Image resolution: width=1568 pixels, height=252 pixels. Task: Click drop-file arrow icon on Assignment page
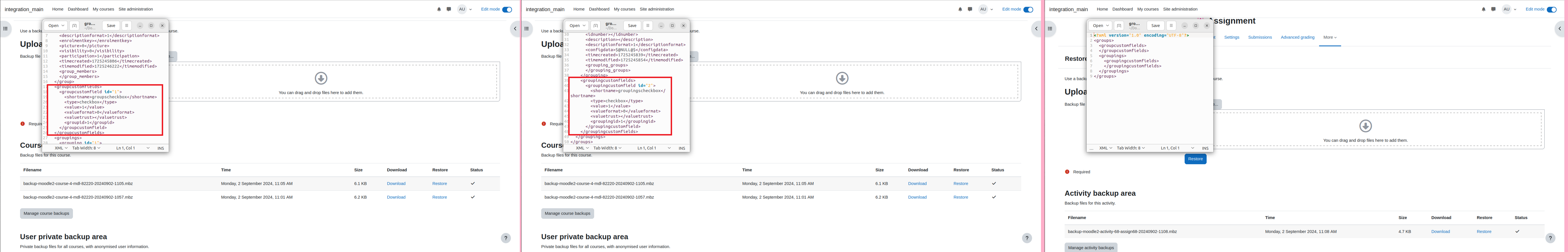[x=1365, y=126]
